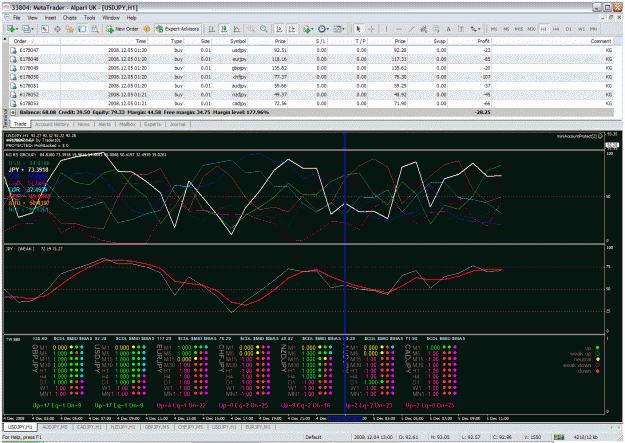Toggle the Navigator star-folder icon
The image size is (625, 443).
tap(70, 29)
